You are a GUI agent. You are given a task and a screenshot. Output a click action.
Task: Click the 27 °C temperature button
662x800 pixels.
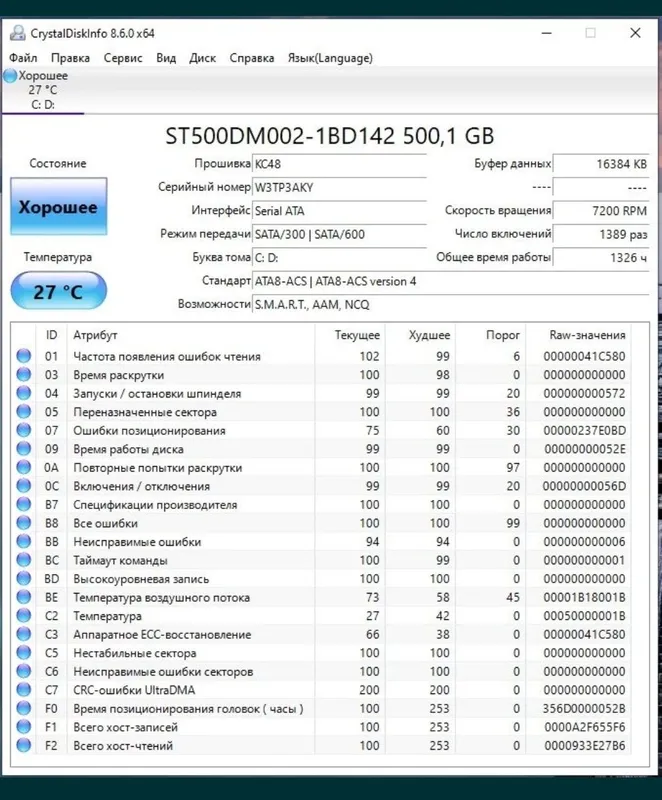coord(59,291)
